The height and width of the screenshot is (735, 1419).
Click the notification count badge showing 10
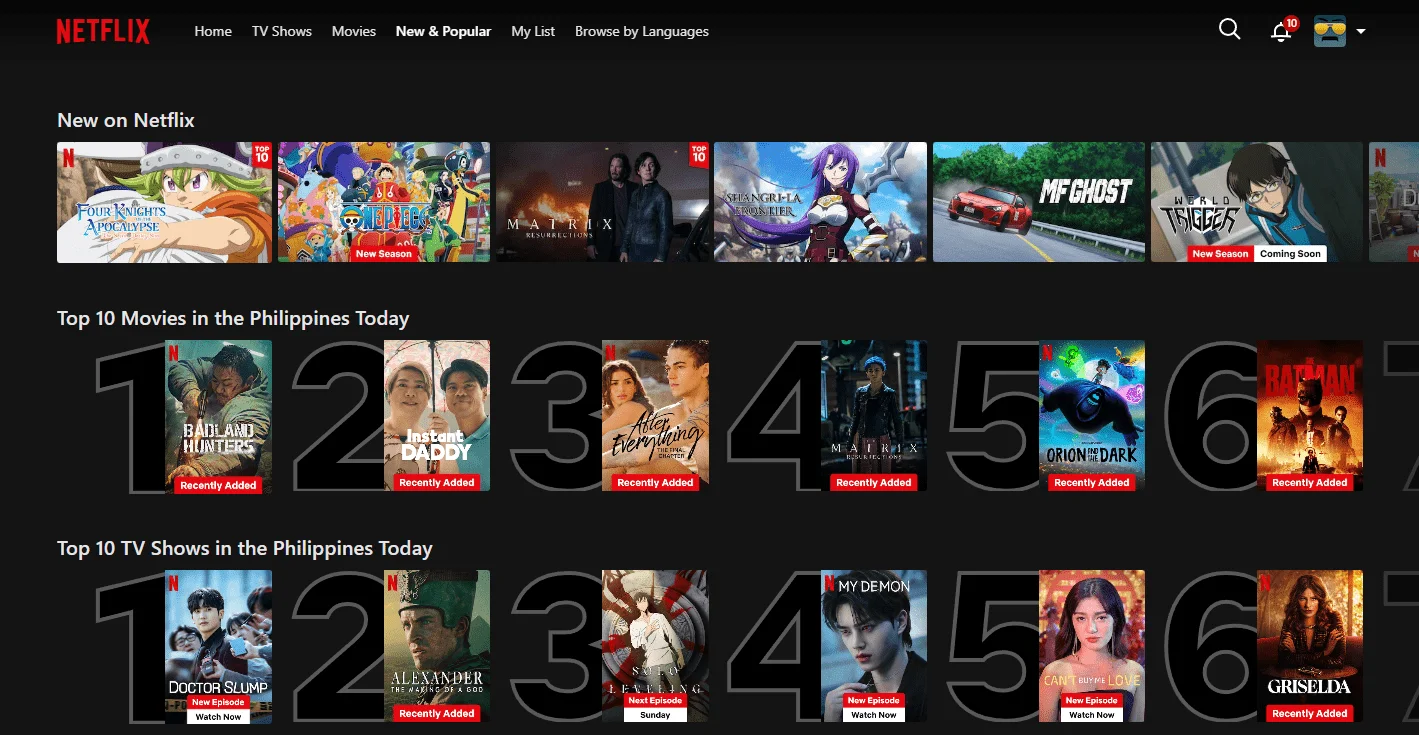[x=1291, y=23]
